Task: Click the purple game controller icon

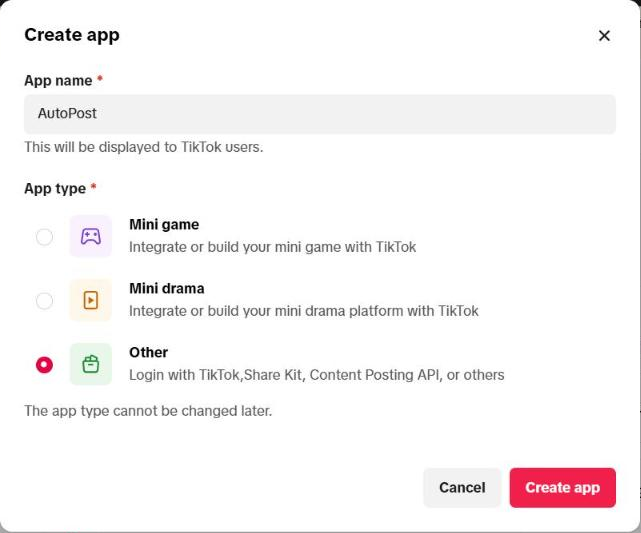Action: click(91, 236)
